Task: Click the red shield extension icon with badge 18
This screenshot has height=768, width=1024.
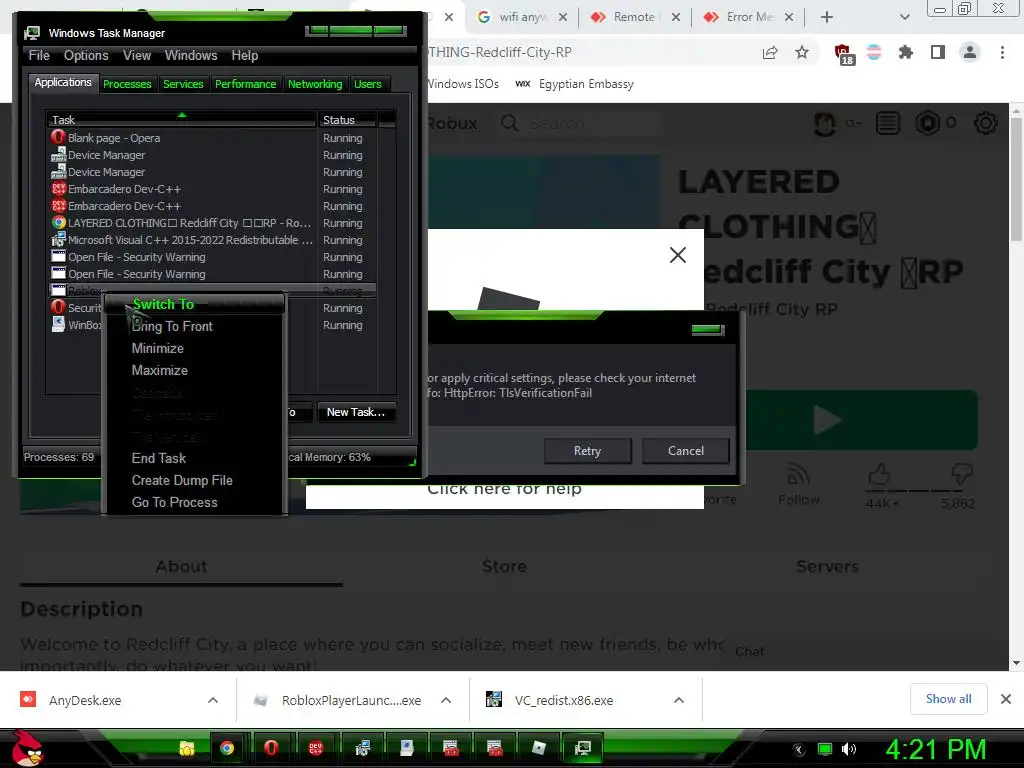Action: 843,54
